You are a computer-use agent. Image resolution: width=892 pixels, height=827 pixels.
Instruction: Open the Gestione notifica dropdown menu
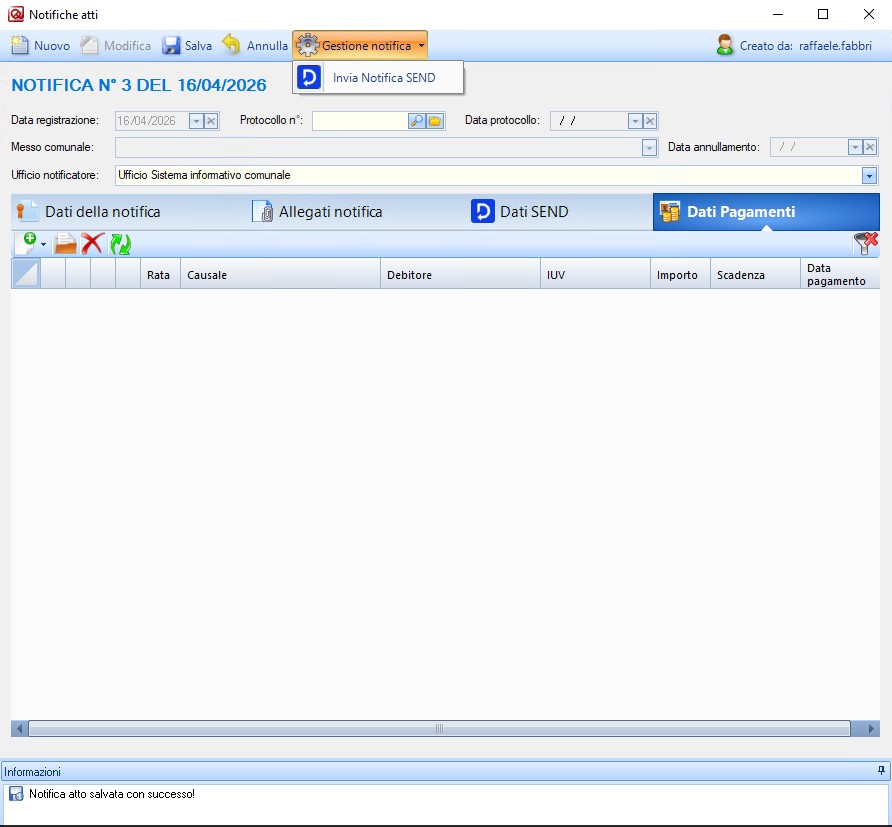(360, 46)
